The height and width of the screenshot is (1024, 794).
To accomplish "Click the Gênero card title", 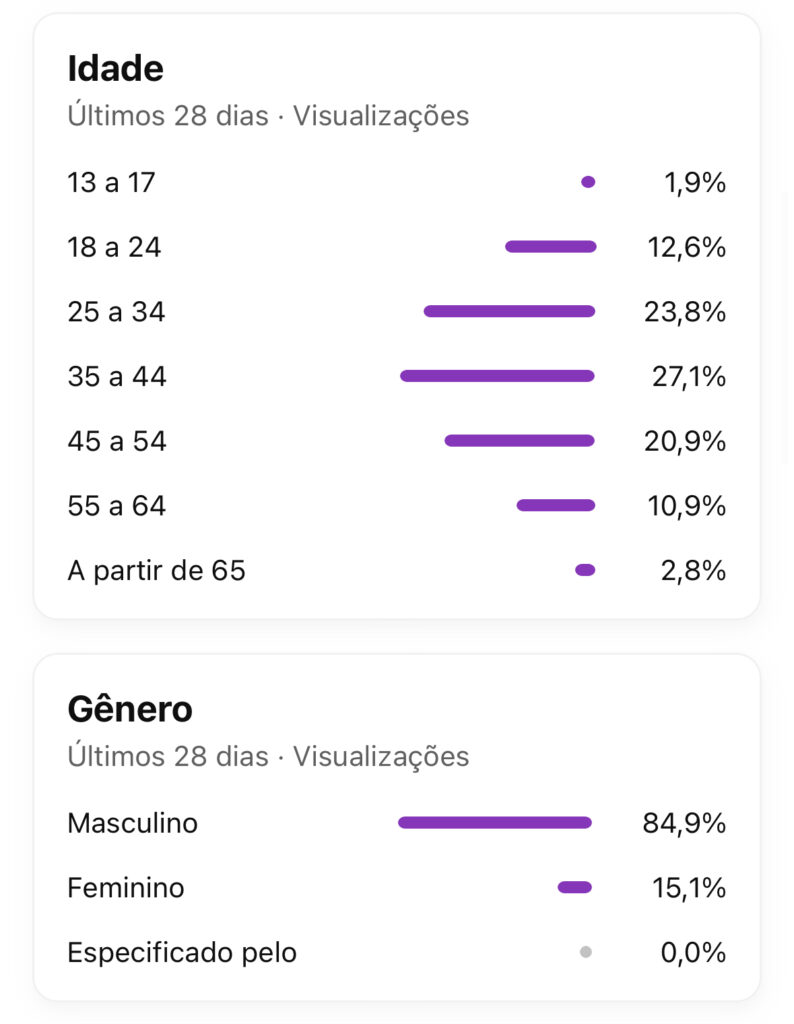I will pyautogui.click(x=129, y=709).
